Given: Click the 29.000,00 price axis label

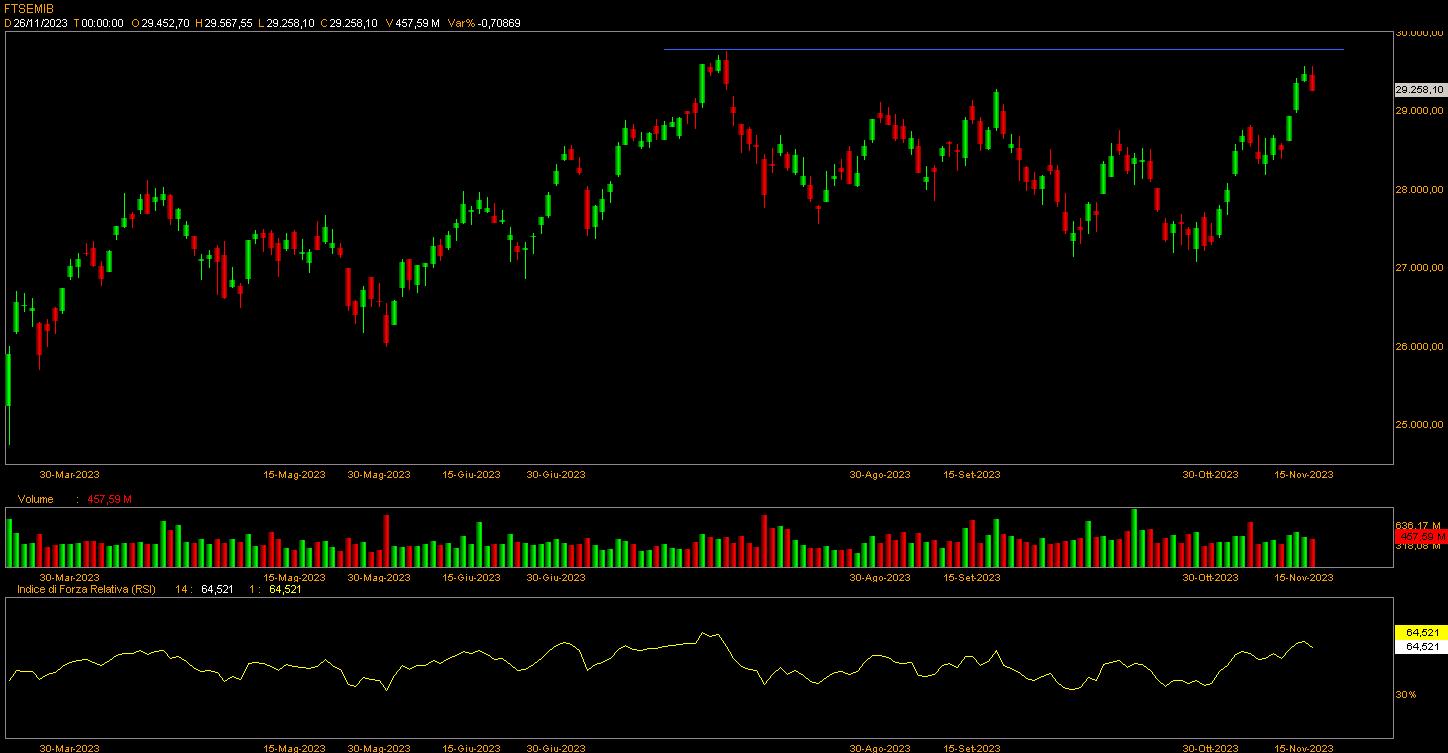Looking at the screenshot, I should pyautogui.click(x=1419, y=111).
